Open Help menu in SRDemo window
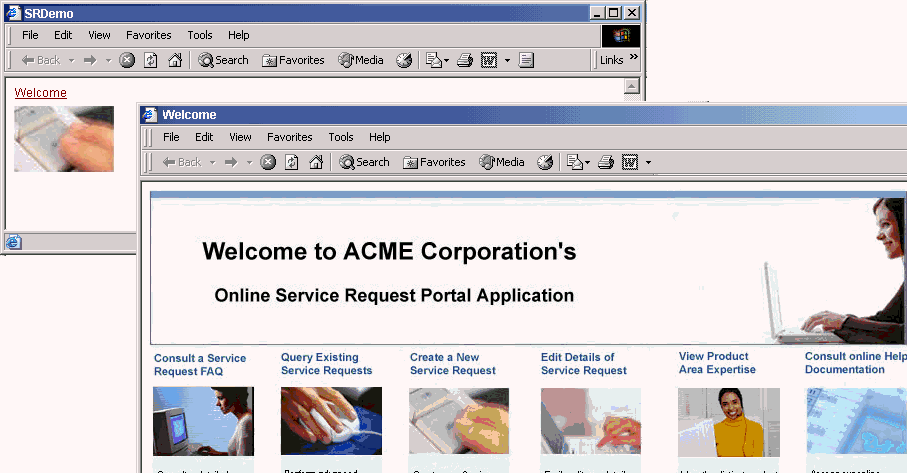This screenshot has width=907, height=473. click(x=238, y=35)
